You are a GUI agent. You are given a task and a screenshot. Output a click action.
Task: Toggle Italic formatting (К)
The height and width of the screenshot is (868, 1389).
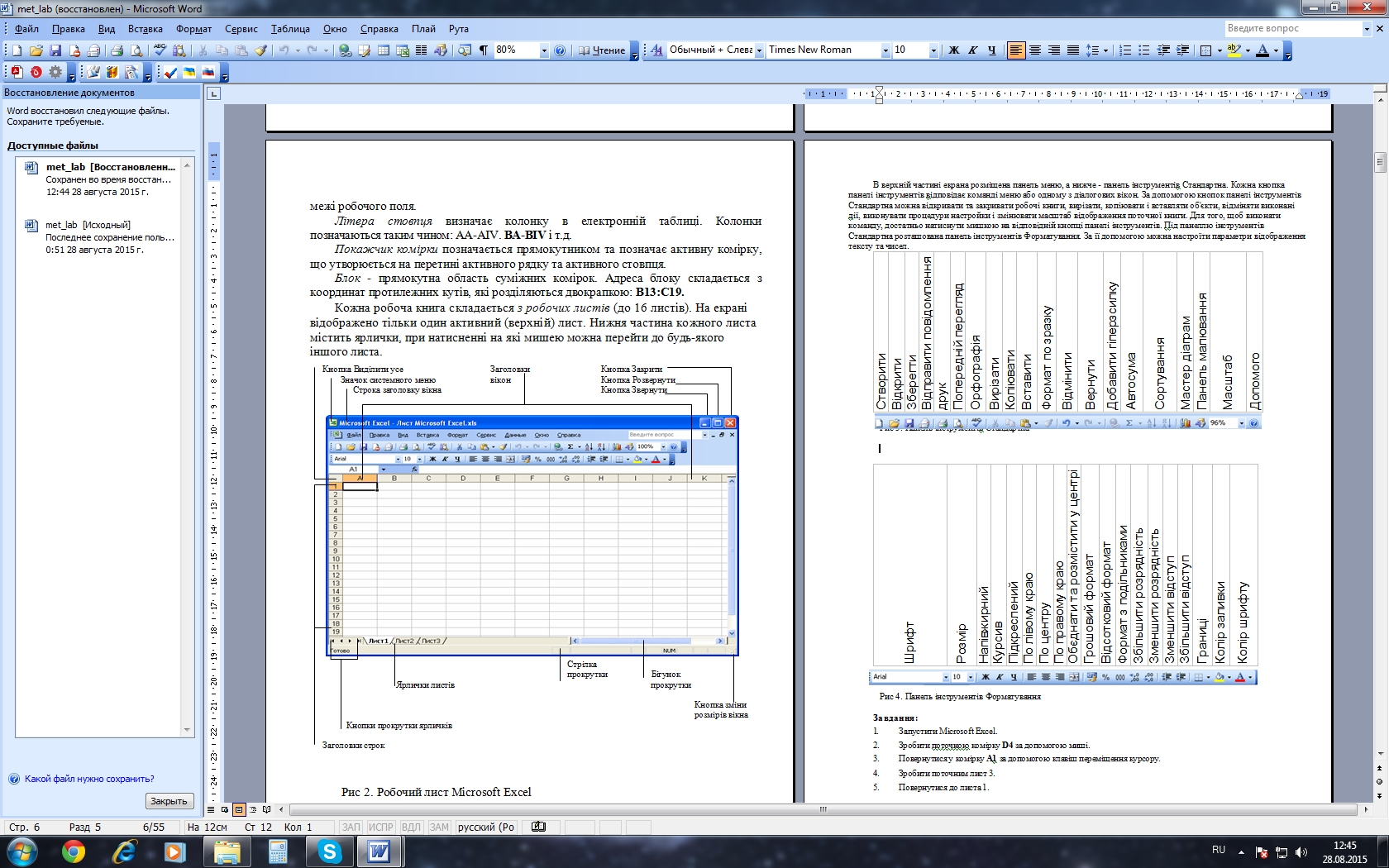[972, 50]
